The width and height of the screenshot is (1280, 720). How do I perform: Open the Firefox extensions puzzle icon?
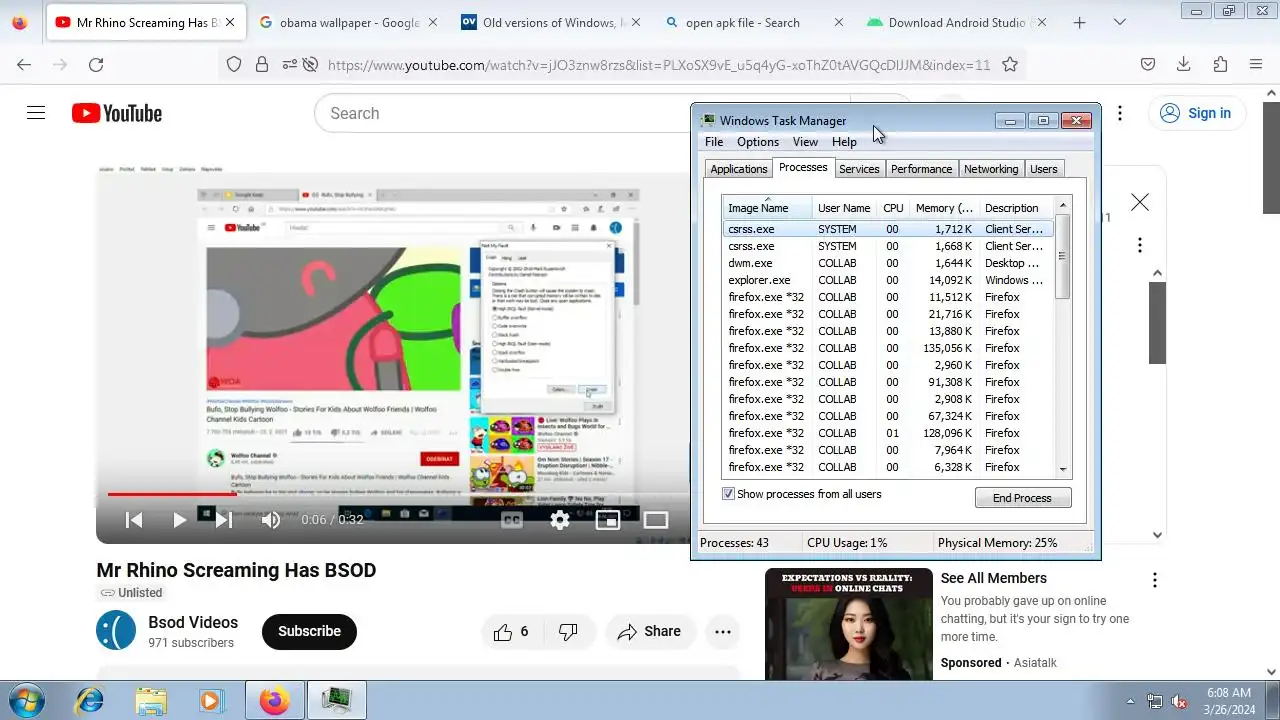click(x=1220, y=64)
